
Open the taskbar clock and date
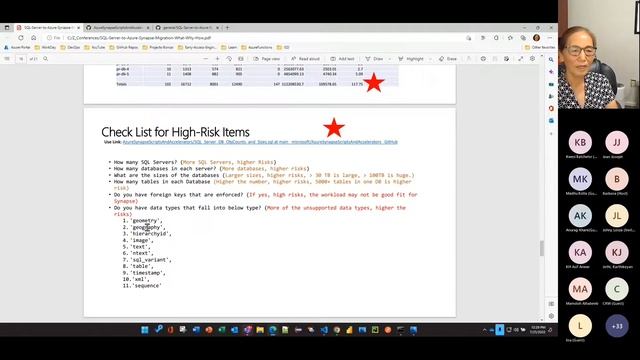click(x=538, y=329)
